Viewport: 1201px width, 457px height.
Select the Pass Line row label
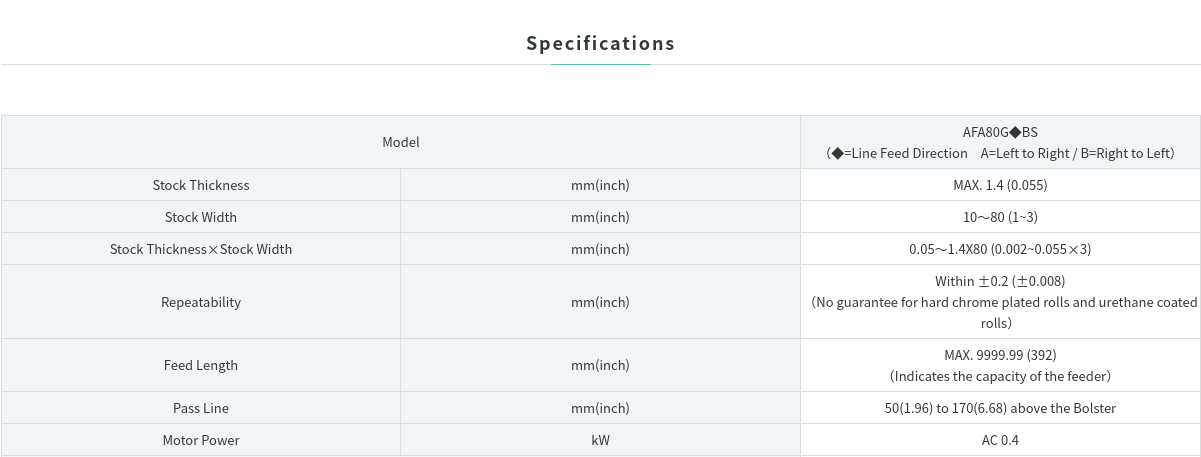coord(201,408)
